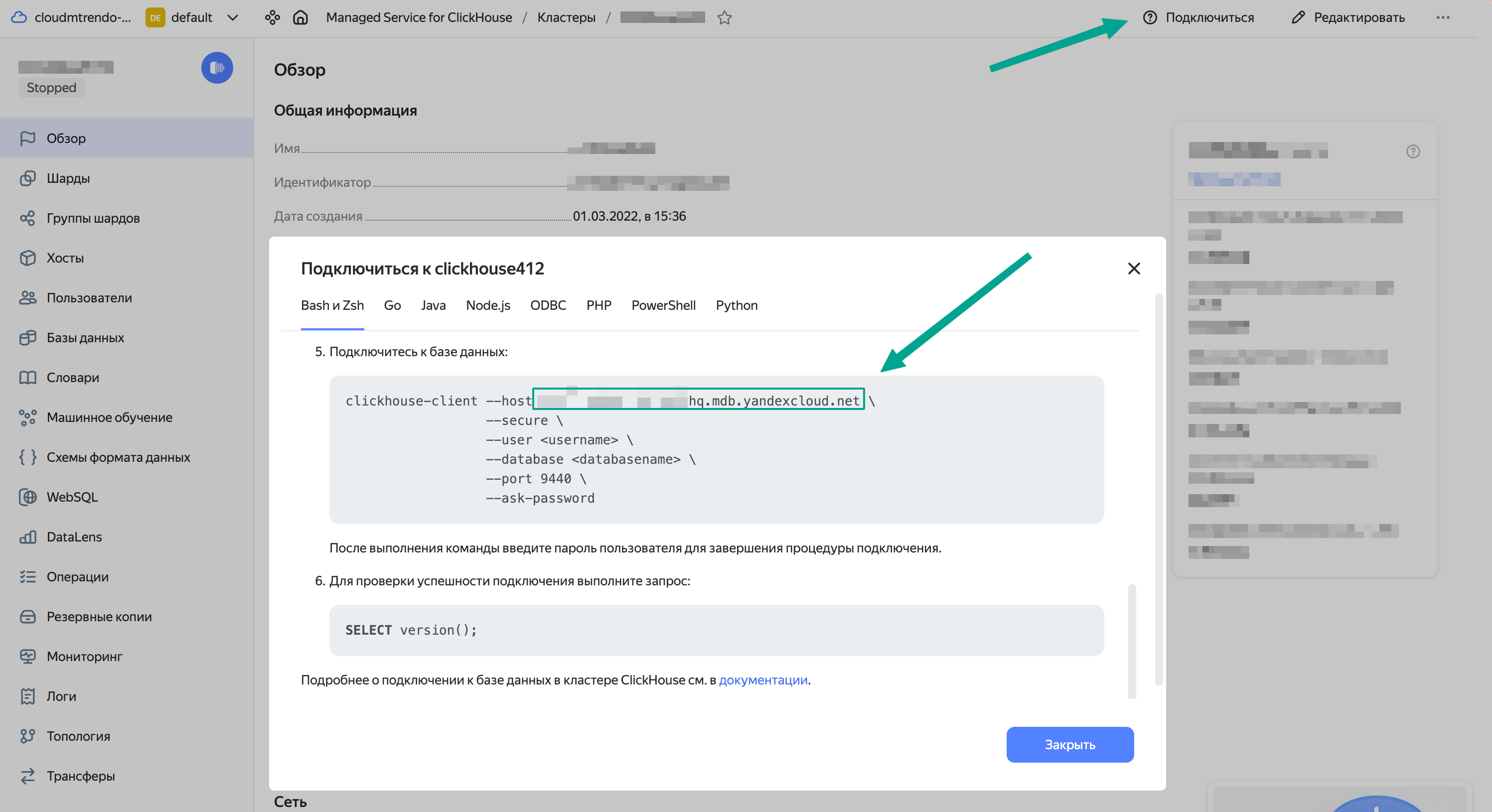This screenshot has height=812, width=1492.
Task: Close the connection dialog with X
Action: coord(1134,269)
